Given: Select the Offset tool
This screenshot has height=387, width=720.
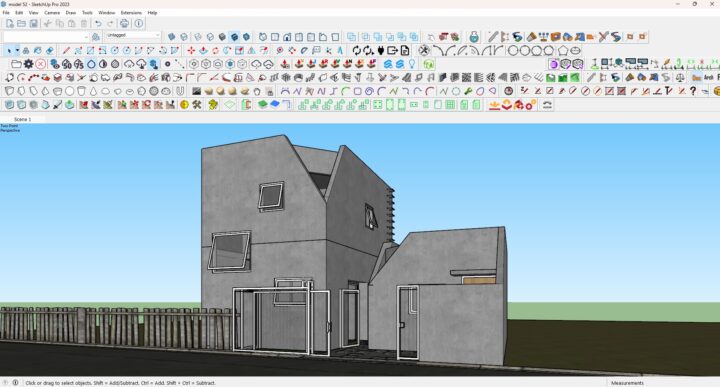Looking at the screenshot, I should click(263, 50).
